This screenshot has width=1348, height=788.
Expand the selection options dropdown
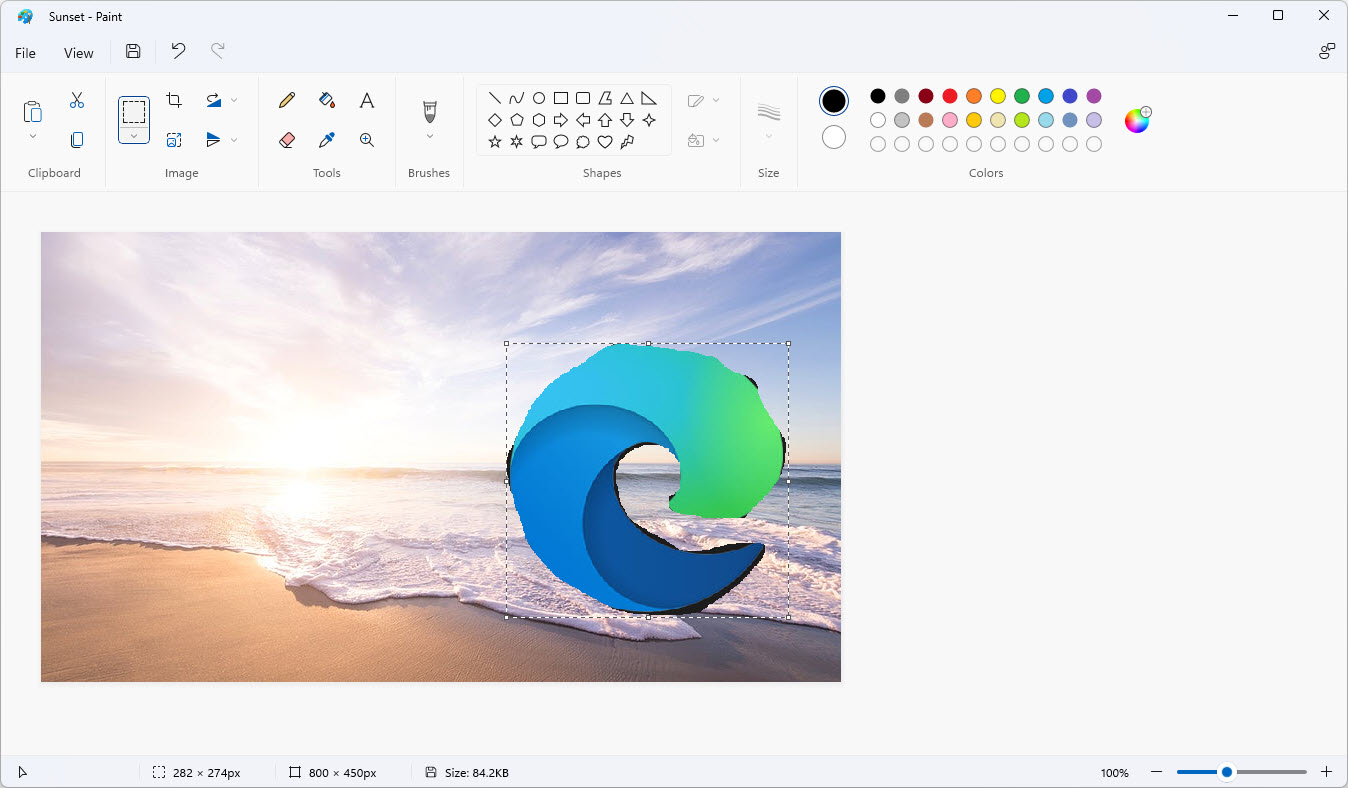(134, 136)
